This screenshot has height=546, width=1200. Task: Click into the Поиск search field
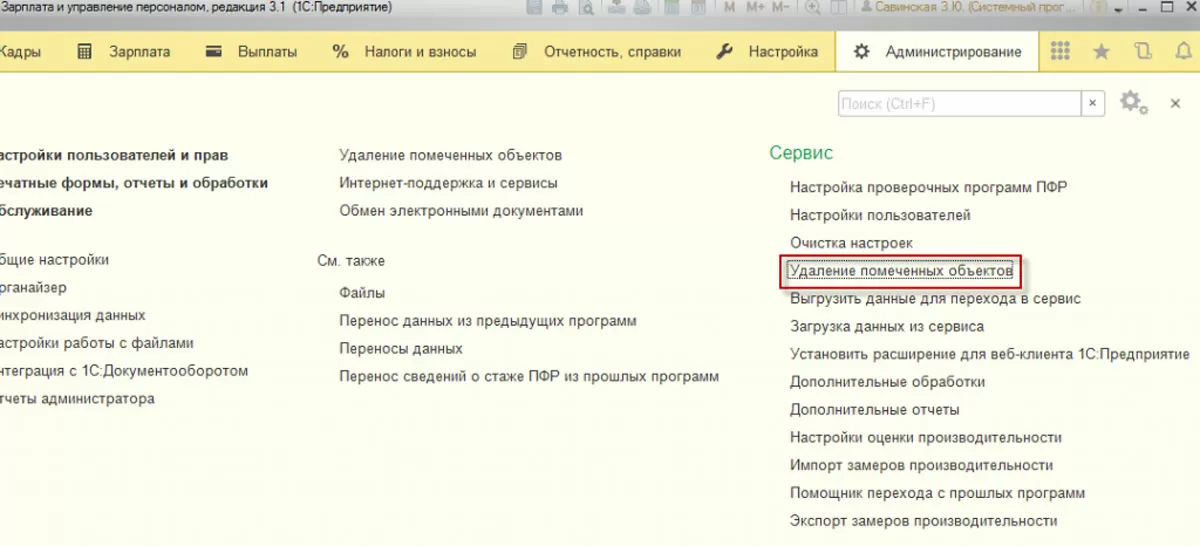pyautogui.click(x=958, y=103)
